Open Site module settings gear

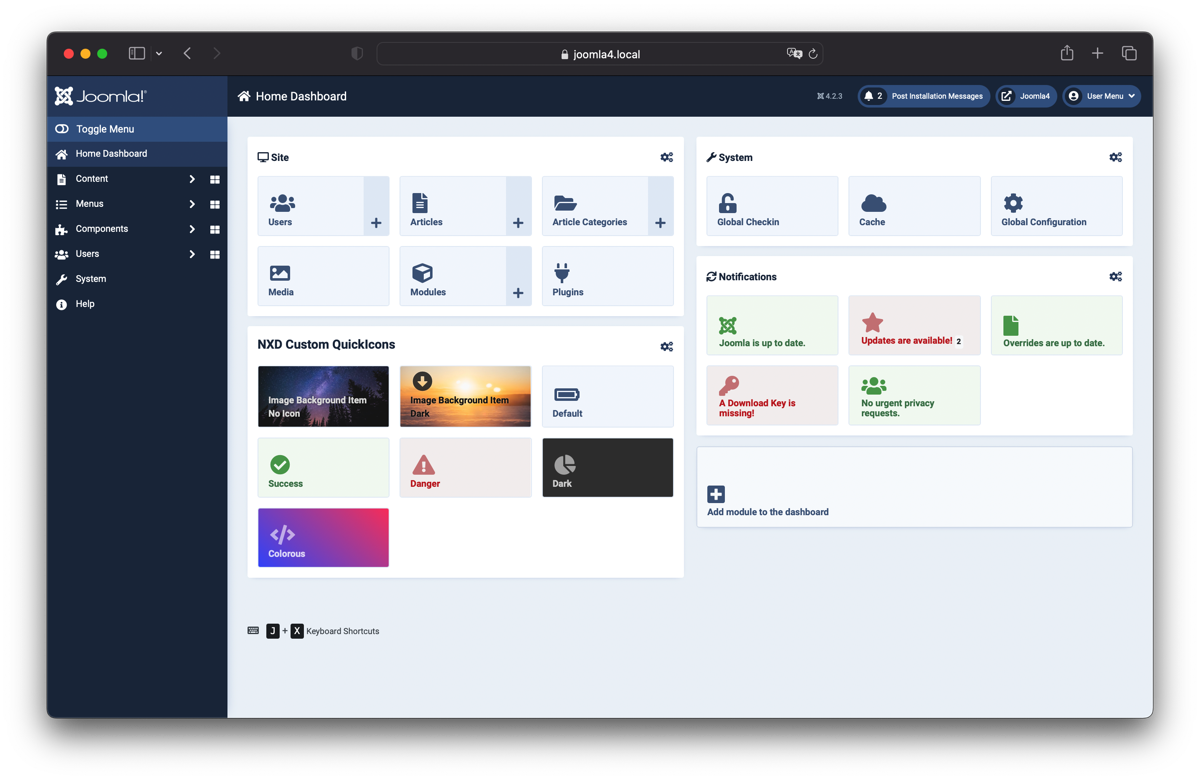click(667, 157)
